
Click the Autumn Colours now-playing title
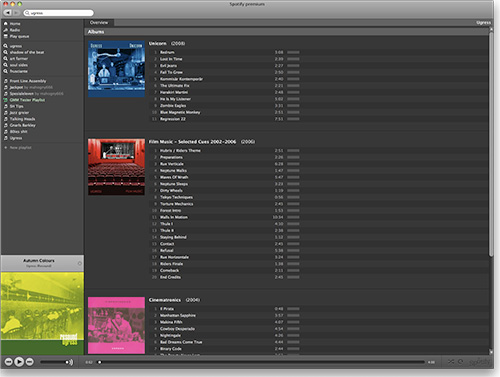click(x=39, y=261)
